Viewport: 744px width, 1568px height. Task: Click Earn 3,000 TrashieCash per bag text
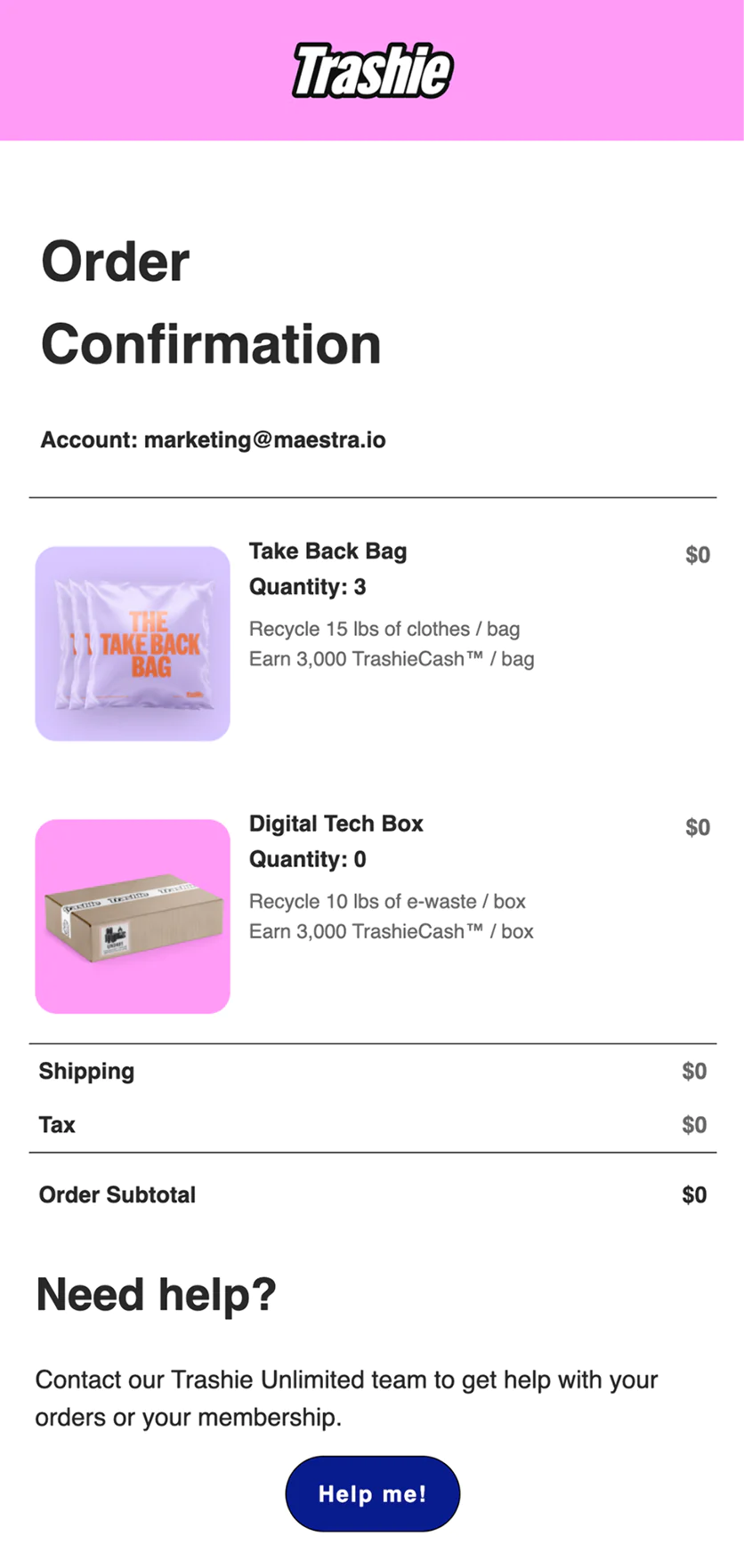pyautogui.click(x=392, y=659)
